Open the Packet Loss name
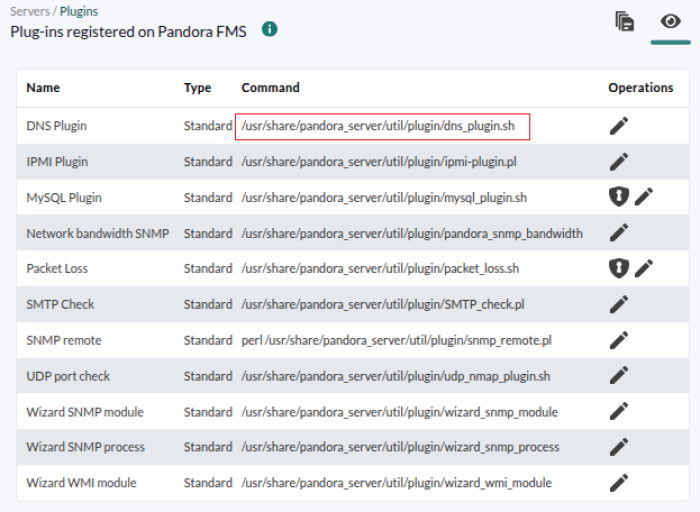This screenshot has height=512, width=700. pos(57,268)
